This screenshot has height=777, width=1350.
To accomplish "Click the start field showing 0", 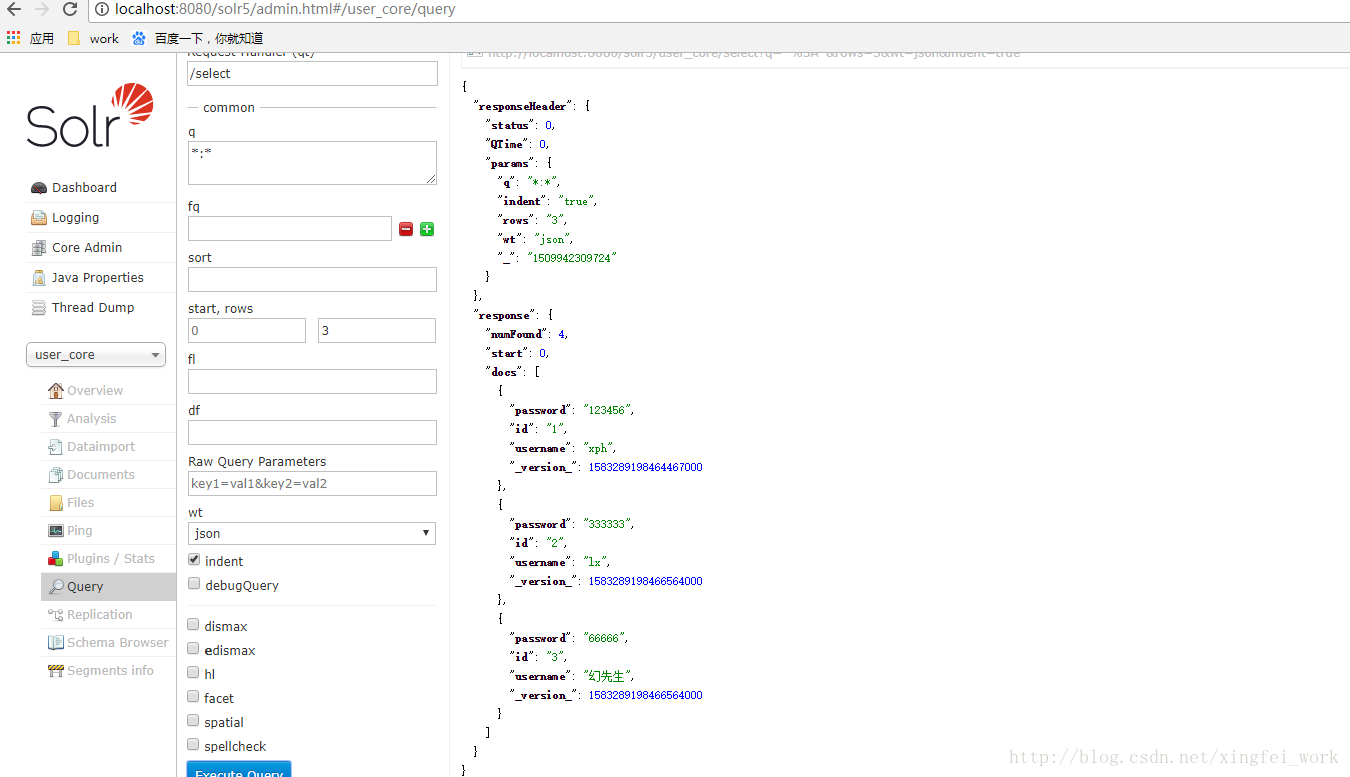I will coord(247,330).
